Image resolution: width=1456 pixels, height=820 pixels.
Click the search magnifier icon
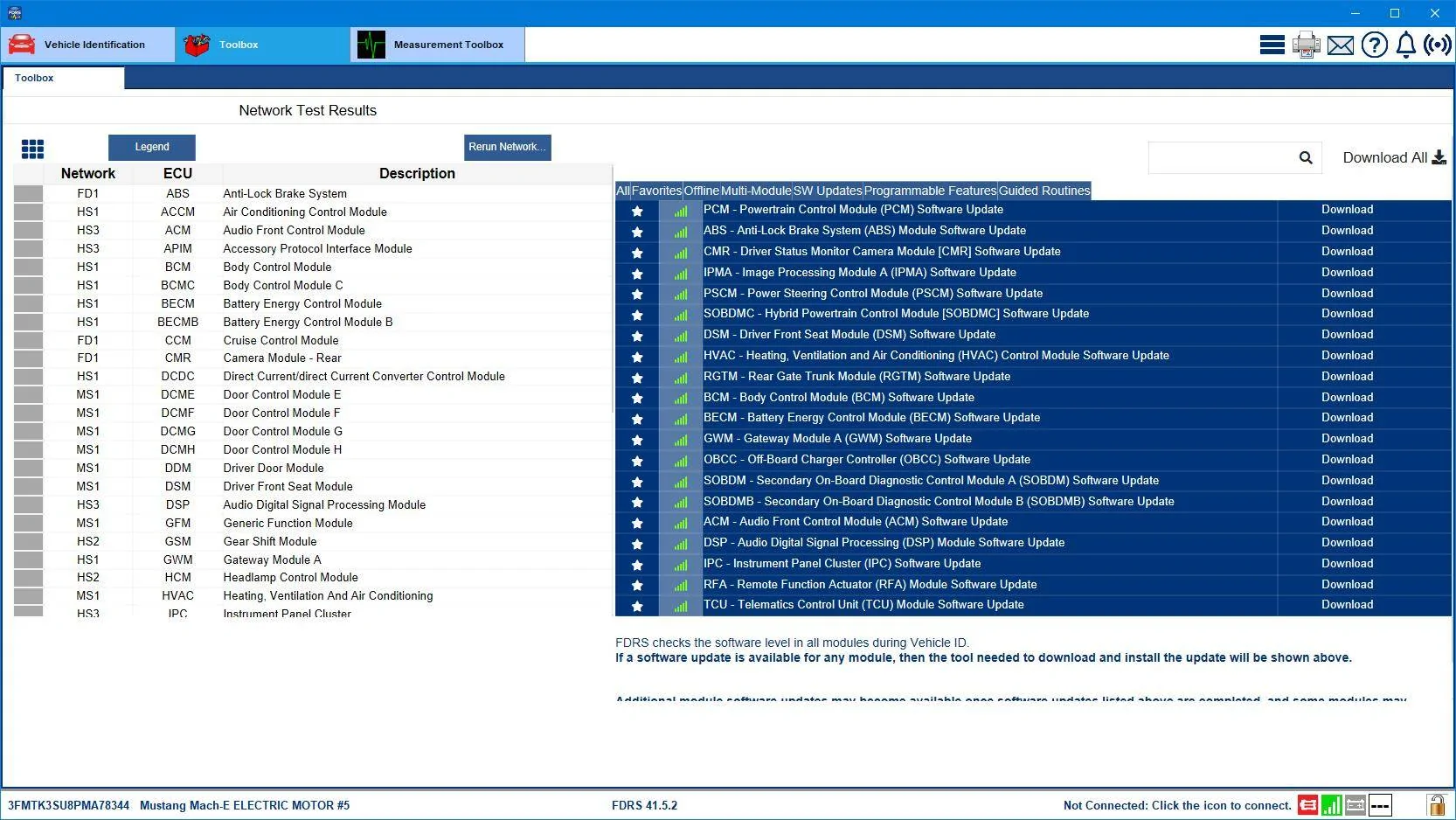1306,157
